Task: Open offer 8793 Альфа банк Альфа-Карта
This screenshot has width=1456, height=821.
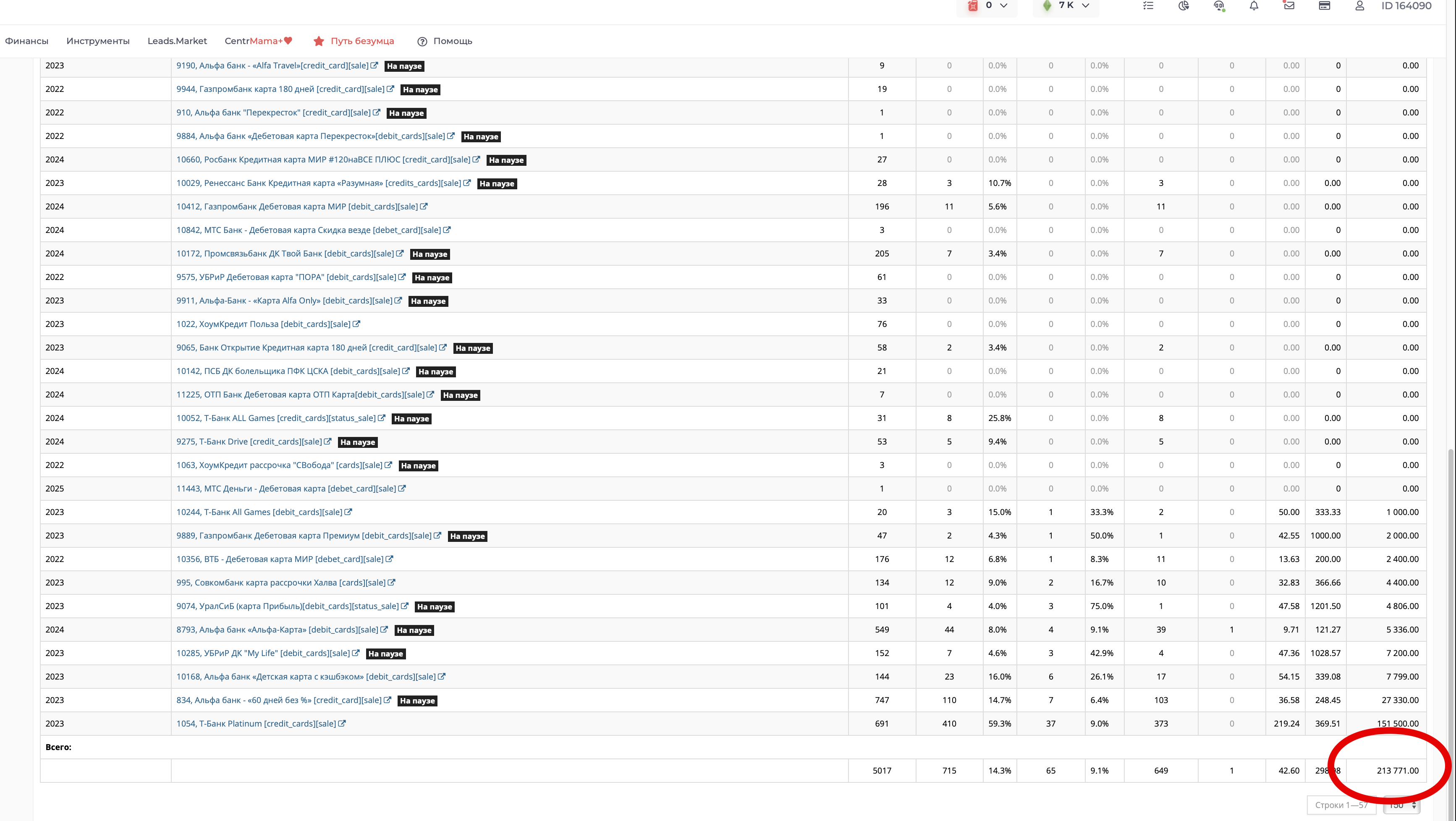Action: [x=277, y=630]
